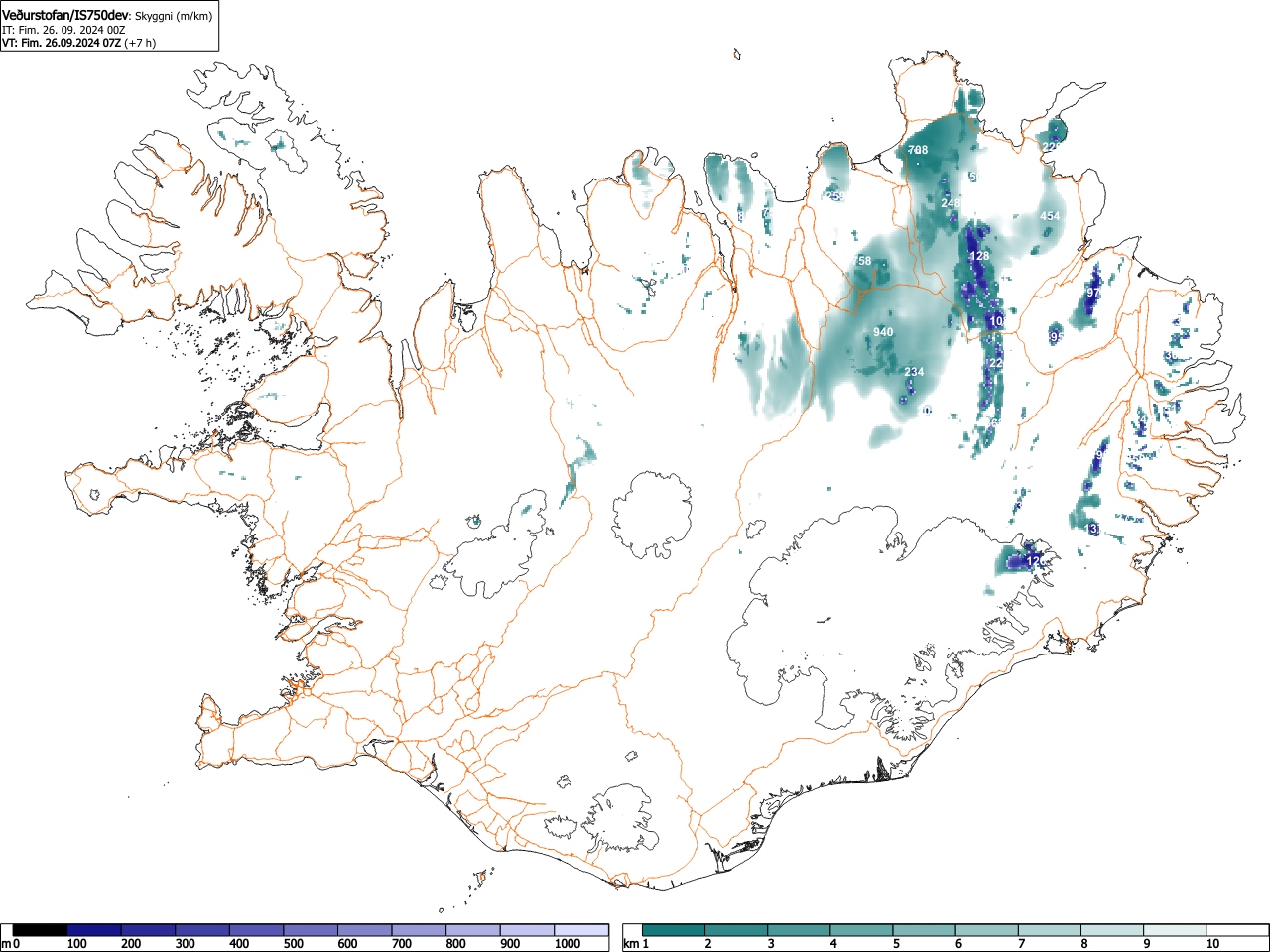Click the '1000' tick label on the meter legend
The width and height of the screenshot is (1270, 952).
click(x=568, y=944)
